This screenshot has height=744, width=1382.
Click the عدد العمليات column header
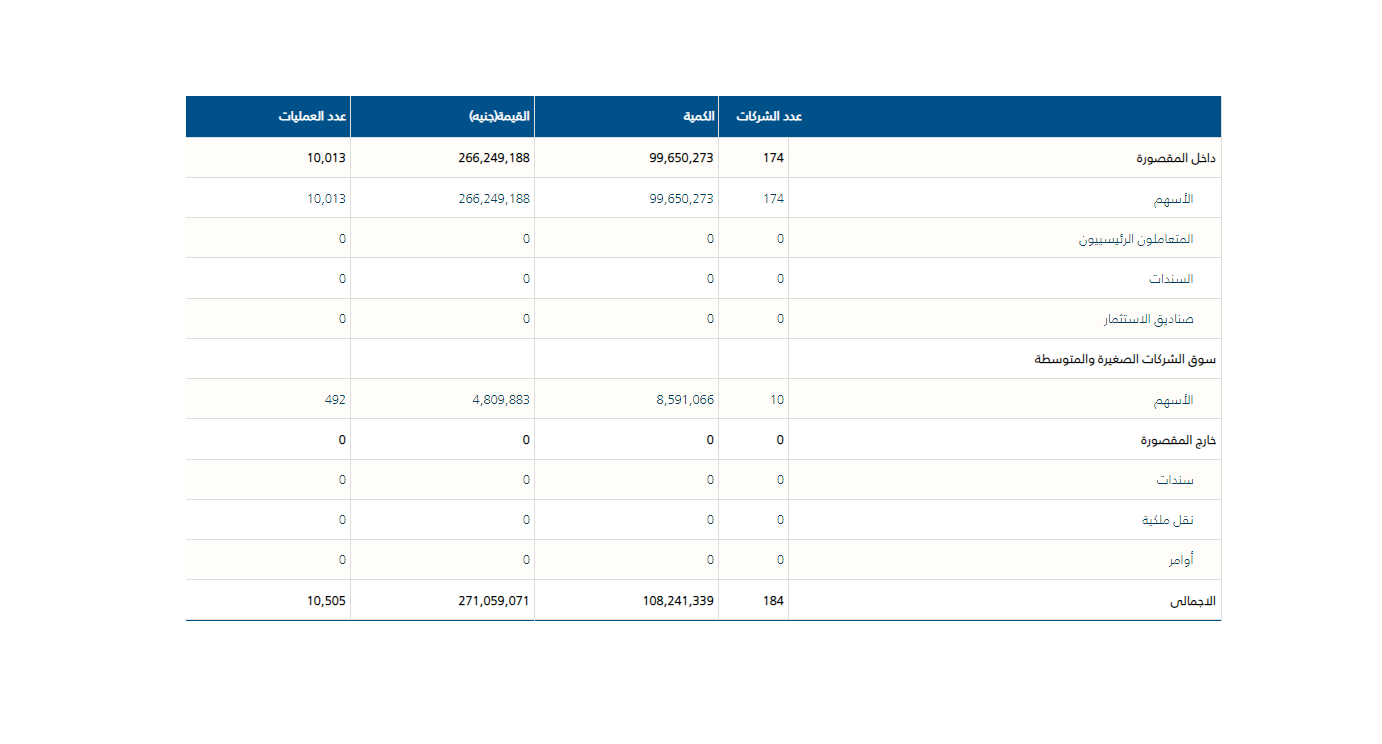[312, 117]
